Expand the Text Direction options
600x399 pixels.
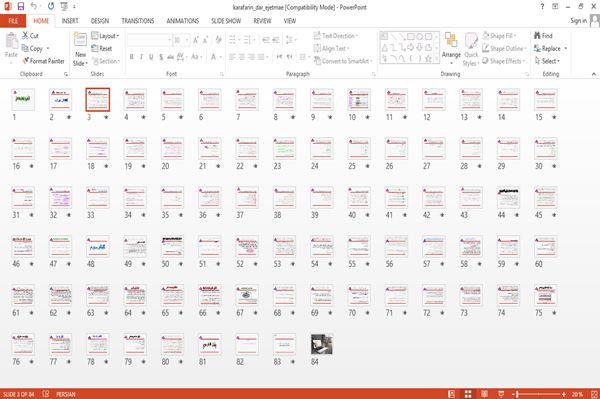tap(336, 36)
